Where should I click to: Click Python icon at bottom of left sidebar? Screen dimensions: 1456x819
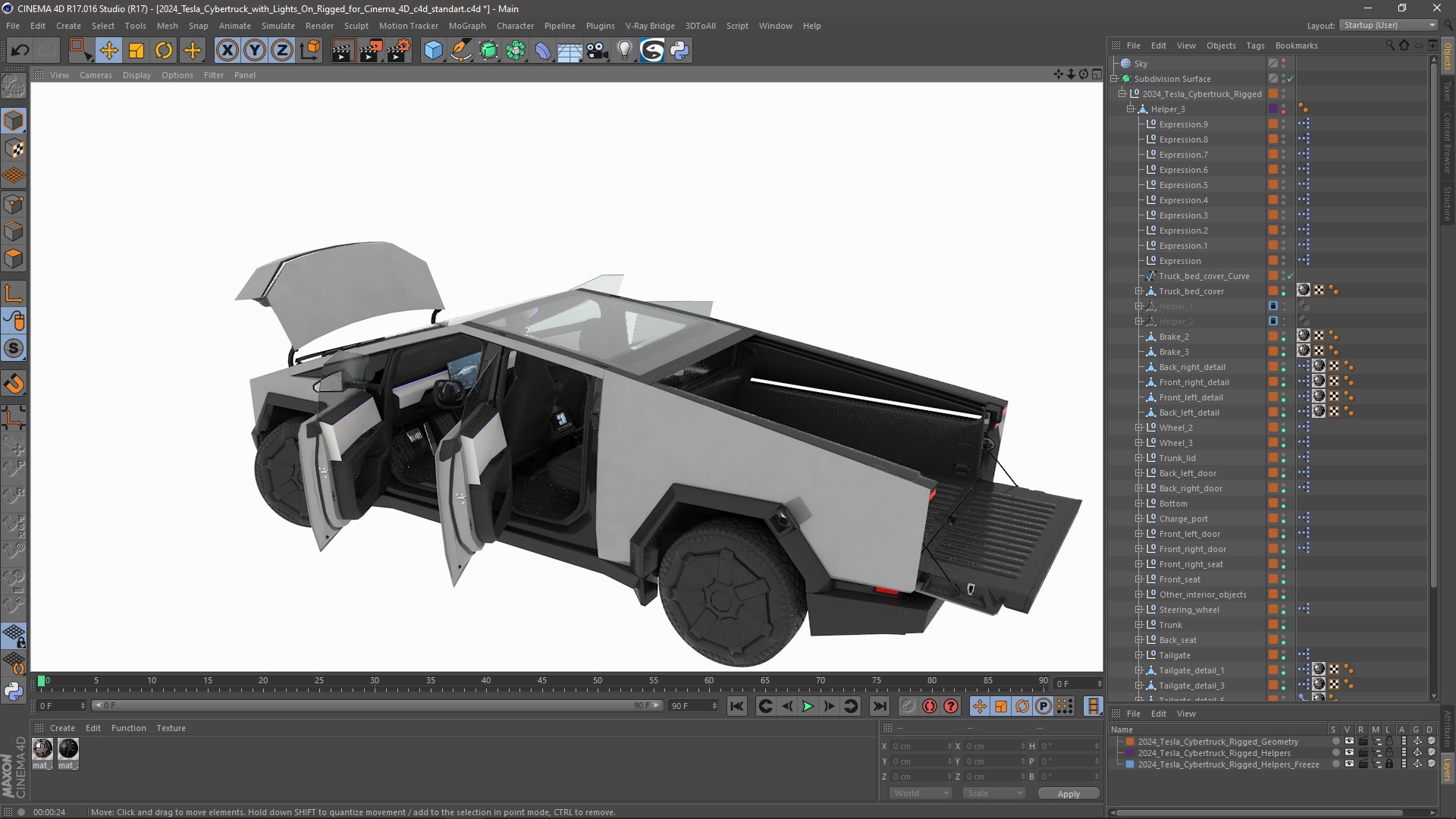[14, 691]
